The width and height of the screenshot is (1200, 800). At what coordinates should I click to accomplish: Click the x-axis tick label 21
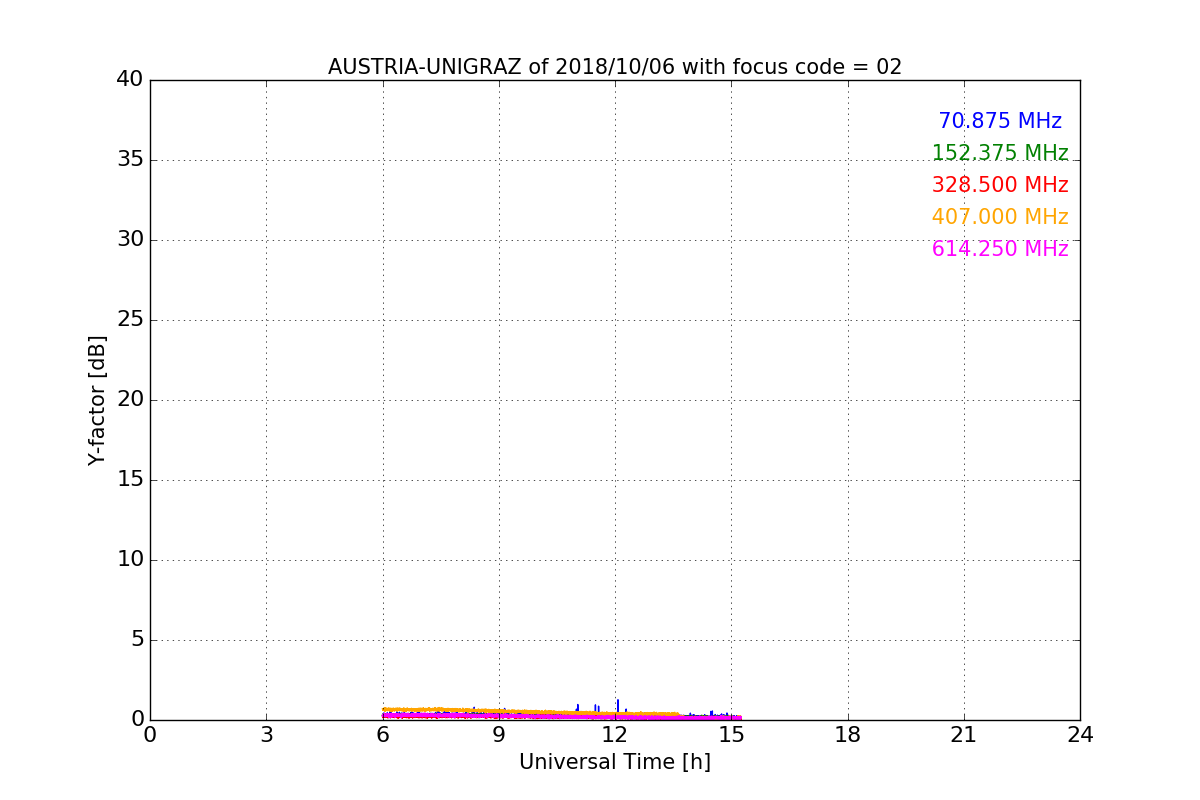[964, 735]
